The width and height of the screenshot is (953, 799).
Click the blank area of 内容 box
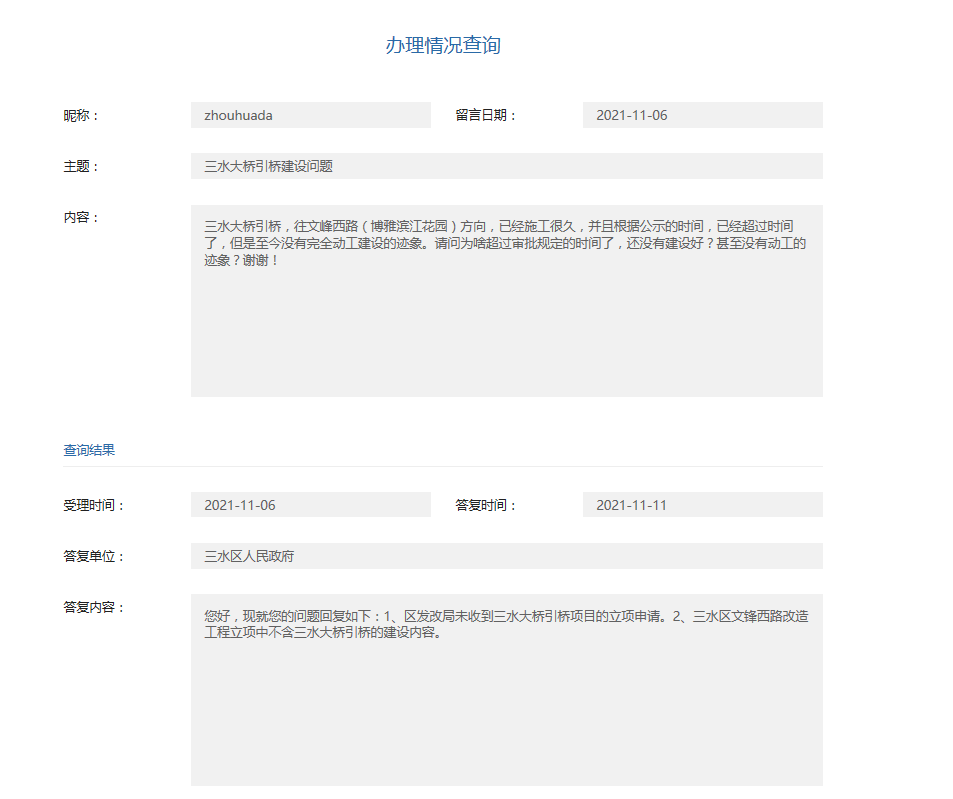coord(506,340)
